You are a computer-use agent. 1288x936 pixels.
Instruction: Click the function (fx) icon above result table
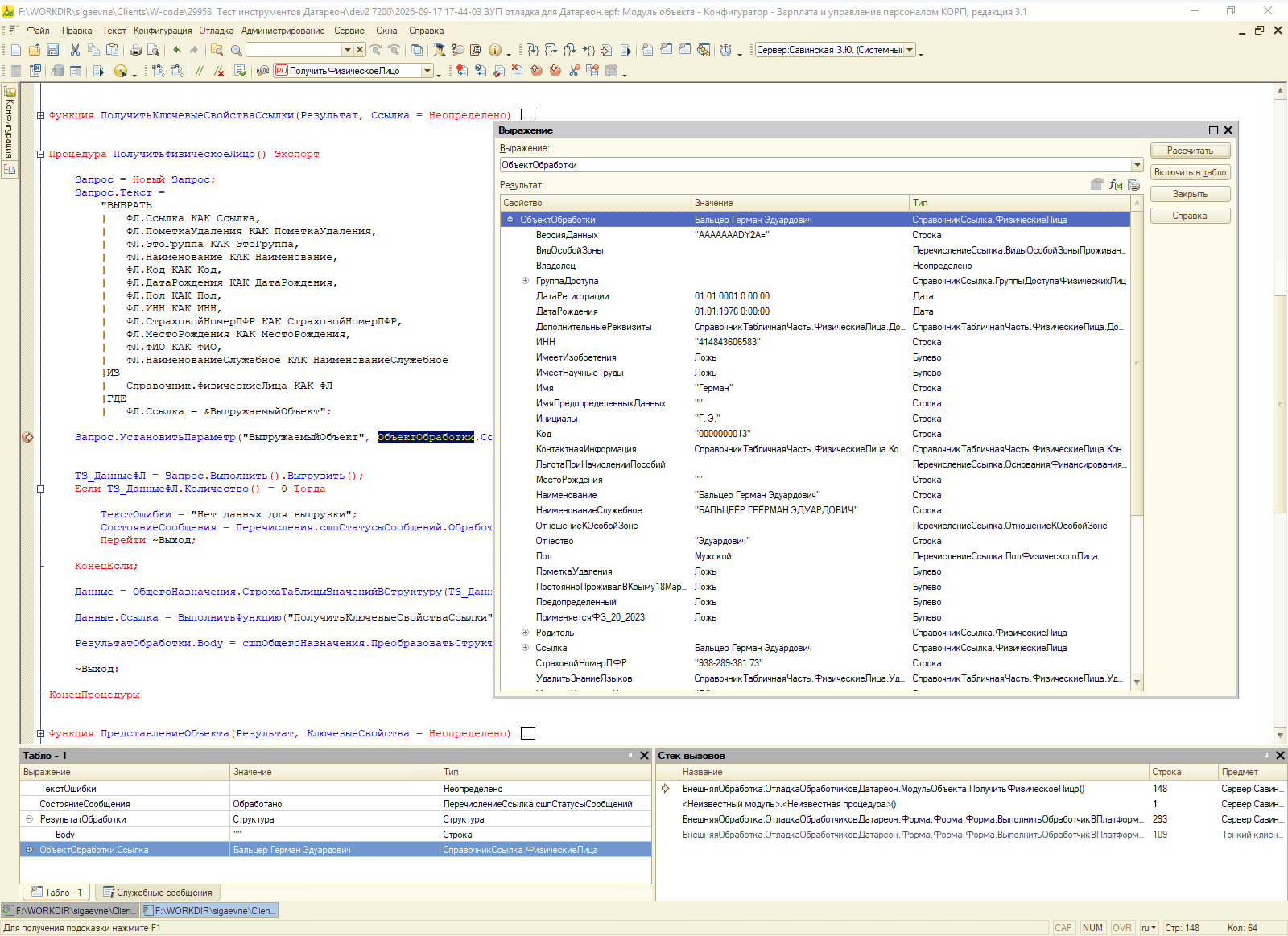[x=1116, y=185]
